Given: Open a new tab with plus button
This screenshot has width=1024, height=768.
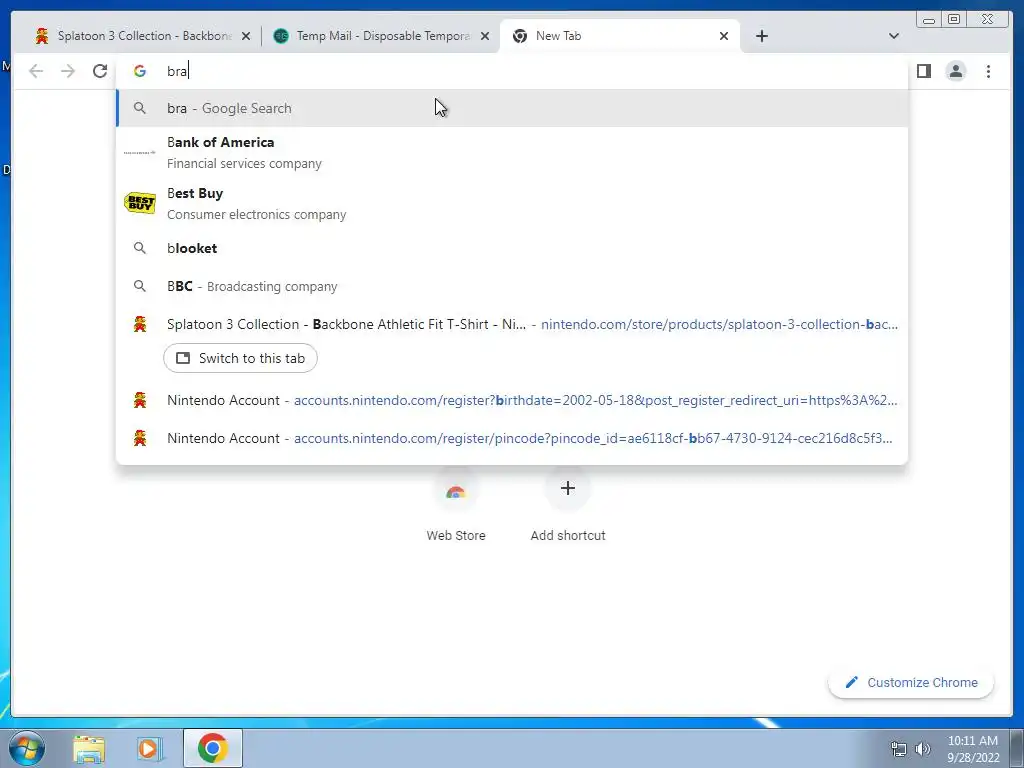Looking at the screenshot, I should click(761, 36).
